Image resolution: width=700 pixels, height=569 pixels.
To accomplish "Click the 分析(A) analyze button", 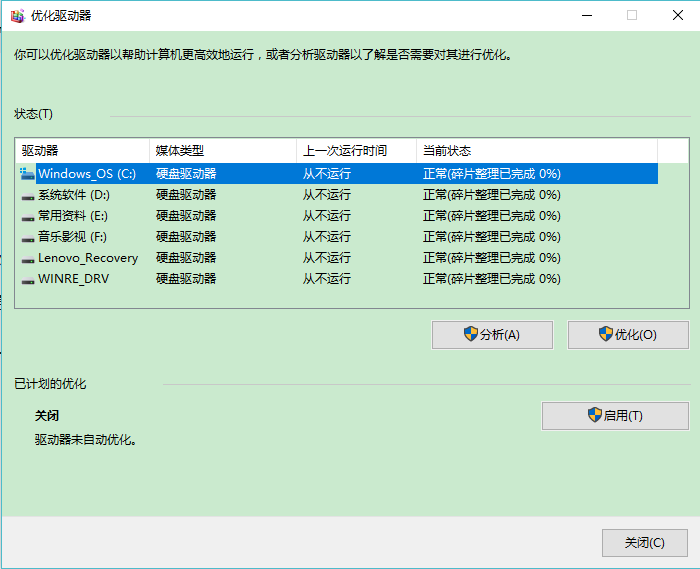I will 492,335.
